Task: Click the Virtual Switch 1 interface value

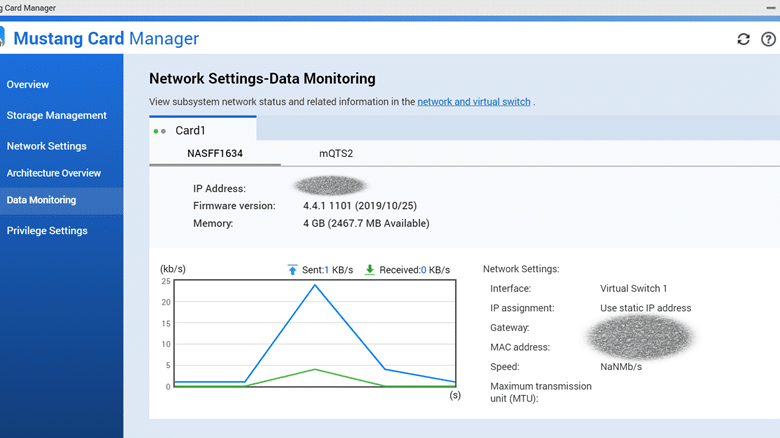Action: coord(633,289)
